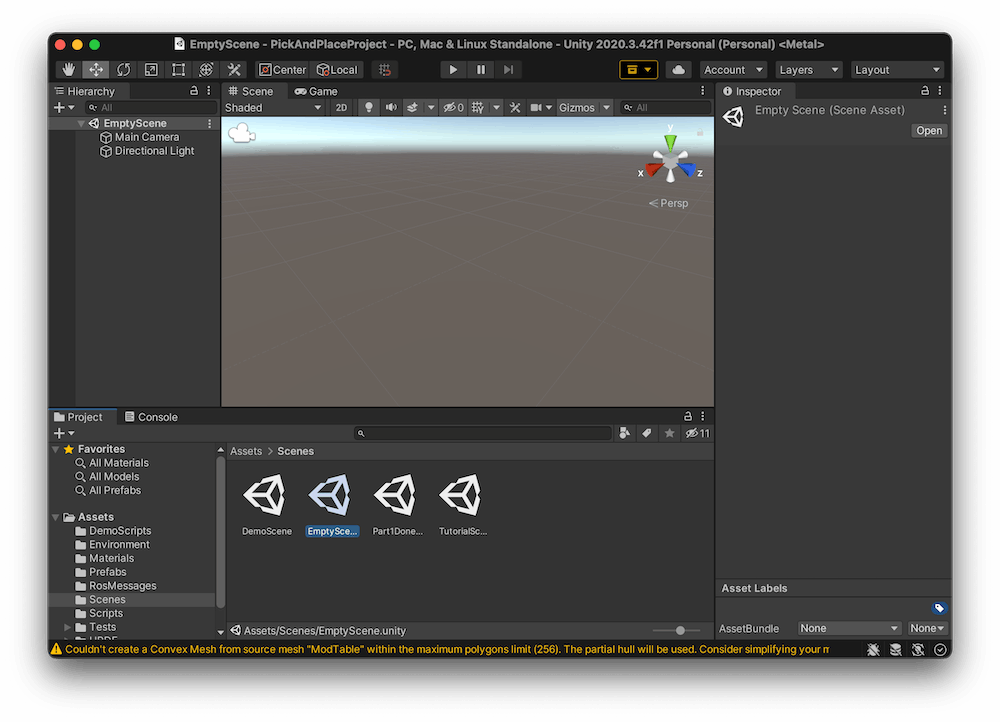Select the Hand tool
Screen dimensions: 1000x722
pos(68,70)
